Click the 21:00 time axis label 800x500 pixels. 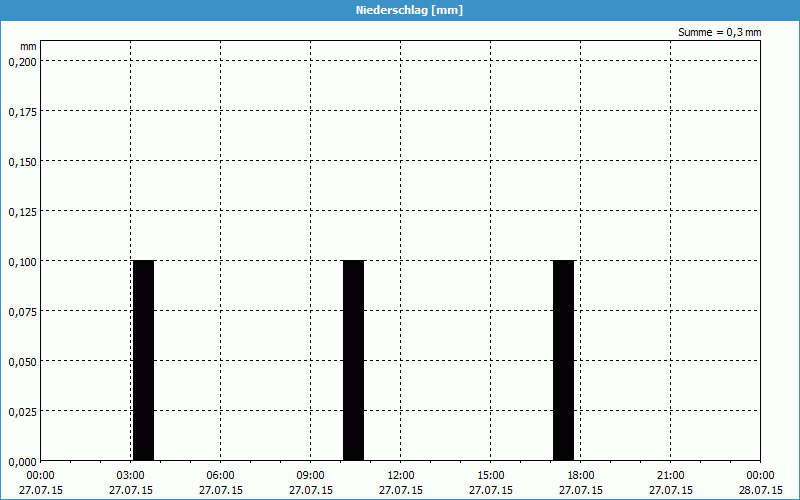pos(671,476)
